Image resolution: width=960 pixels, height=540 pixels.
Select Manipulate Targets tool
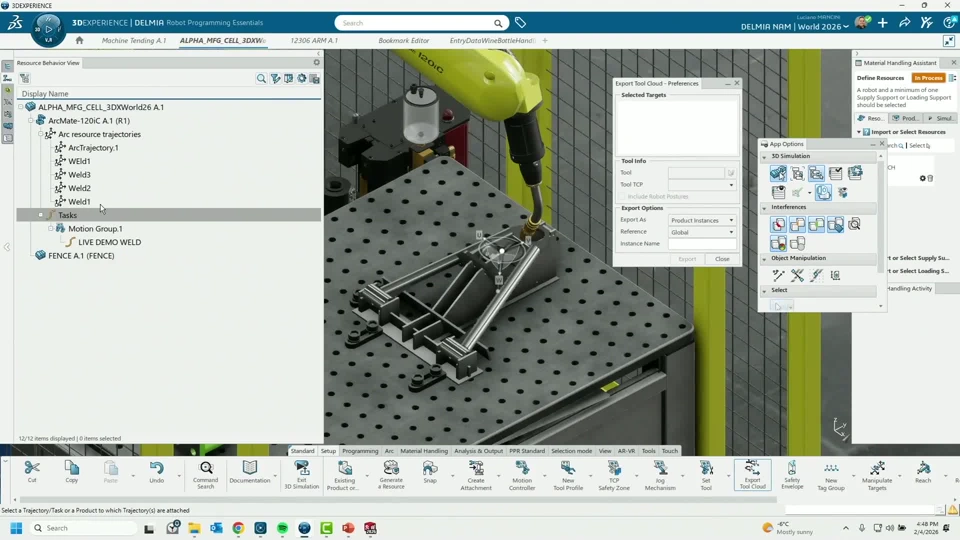point(877,476)
